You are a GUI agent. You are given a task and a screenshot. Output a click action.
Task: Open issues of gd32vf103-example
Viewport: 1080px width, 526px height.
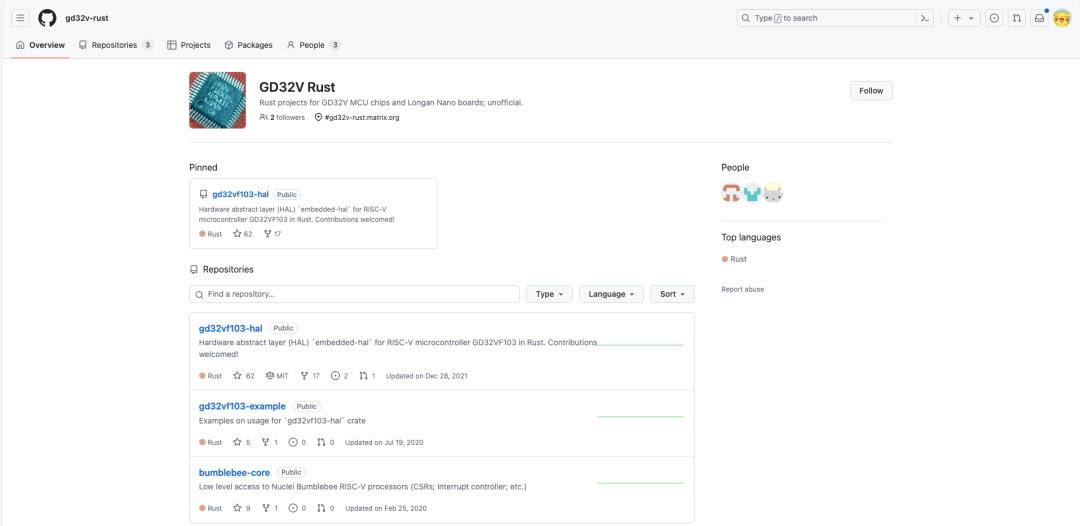298,442
